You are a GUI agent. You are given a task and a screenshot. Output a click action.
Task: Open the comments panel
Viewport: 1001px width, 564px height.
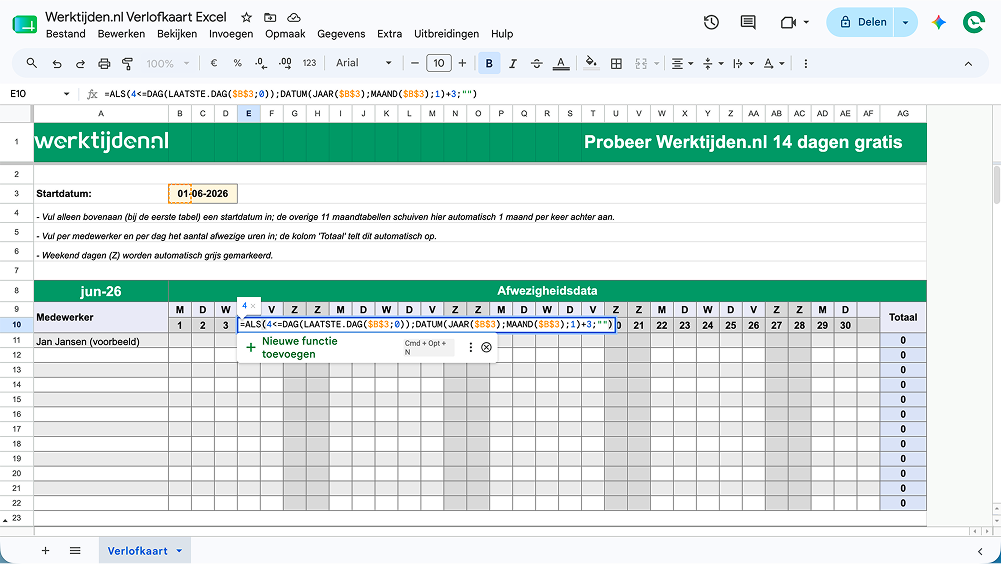[x=748, y=22]
